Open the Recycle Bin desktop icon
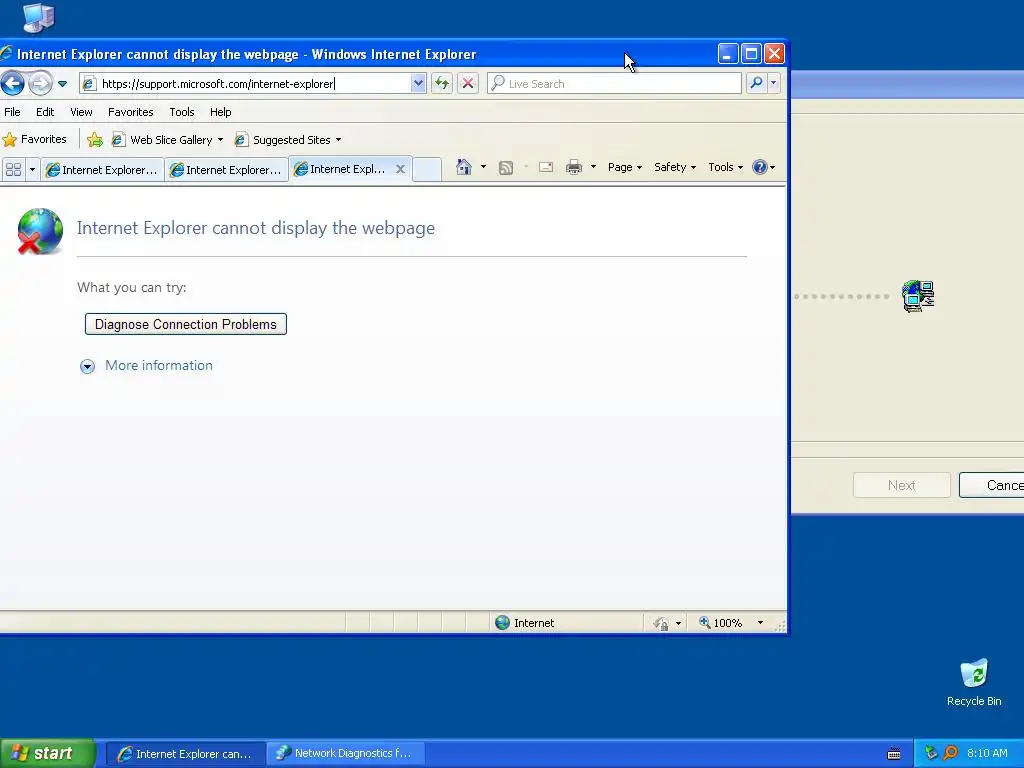The image size is (1024, 768). click(974, 682)
